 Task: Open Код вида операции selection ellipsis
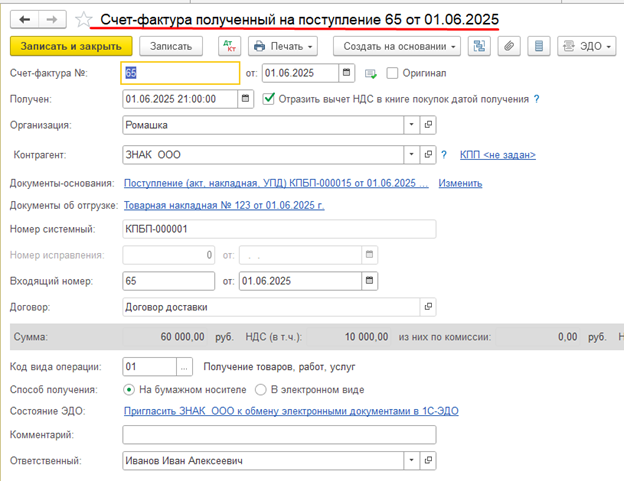tap(184, 367)
